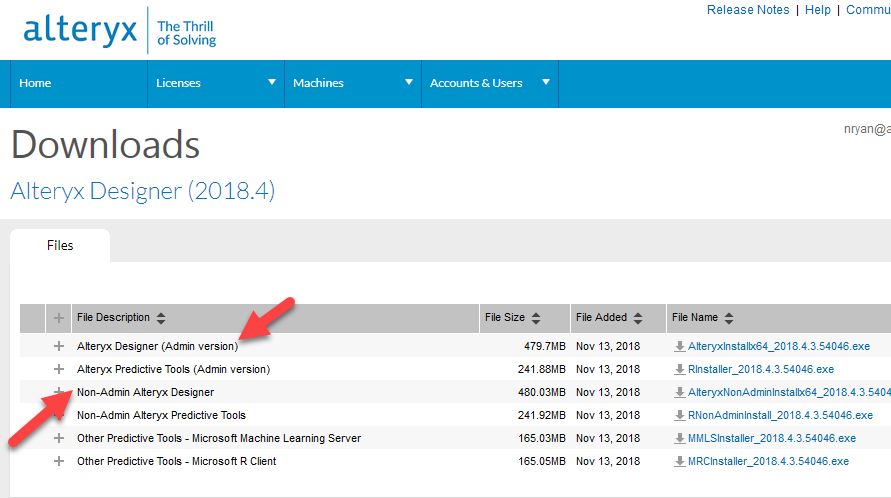Image resolution: width=891 pixels, height=498 pixels.
Task: Click the 165.03MB file size cell
Action: click(x=542, y=438)
